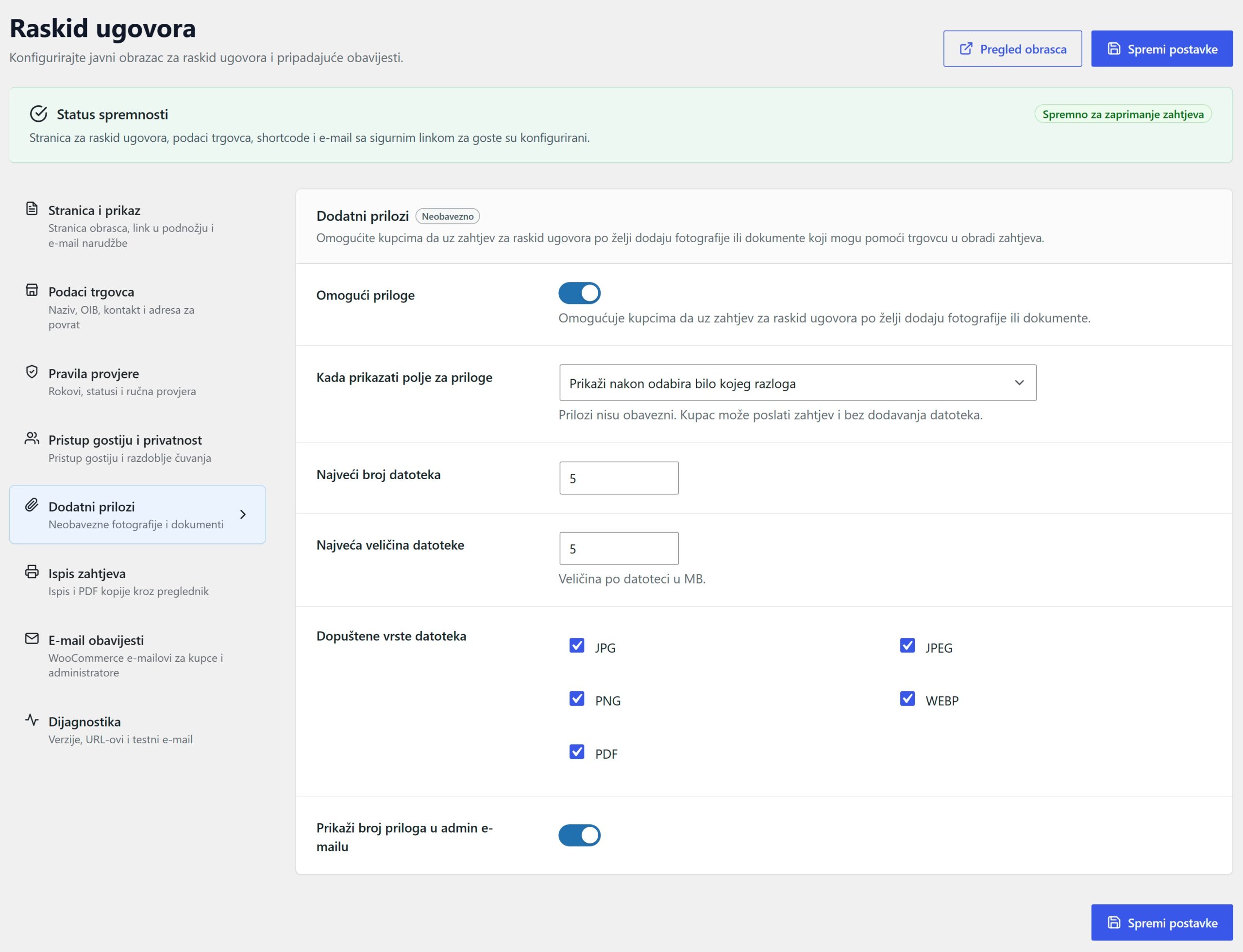The height and width of the screenshot is (952, 1243).
Task: Uncheck the PDF file type checkbox
Action: 576,752
